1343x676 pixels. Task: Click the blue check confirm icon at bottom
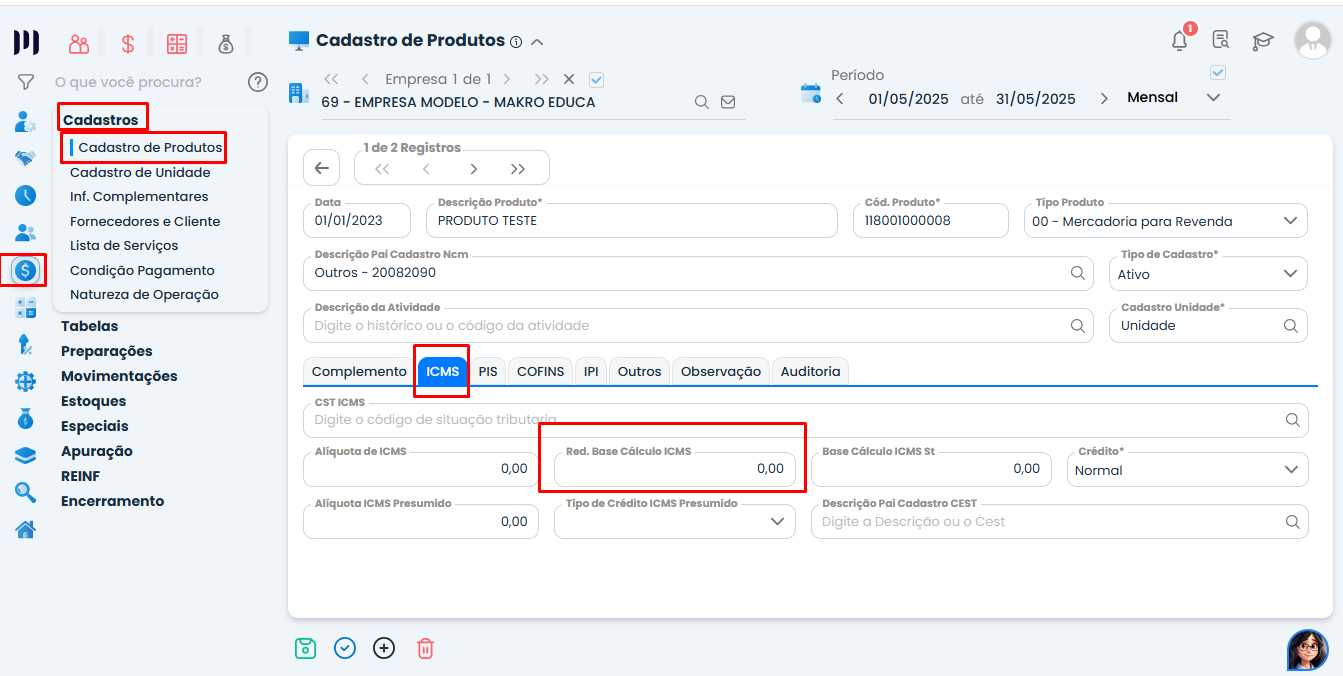coord(345,648)
